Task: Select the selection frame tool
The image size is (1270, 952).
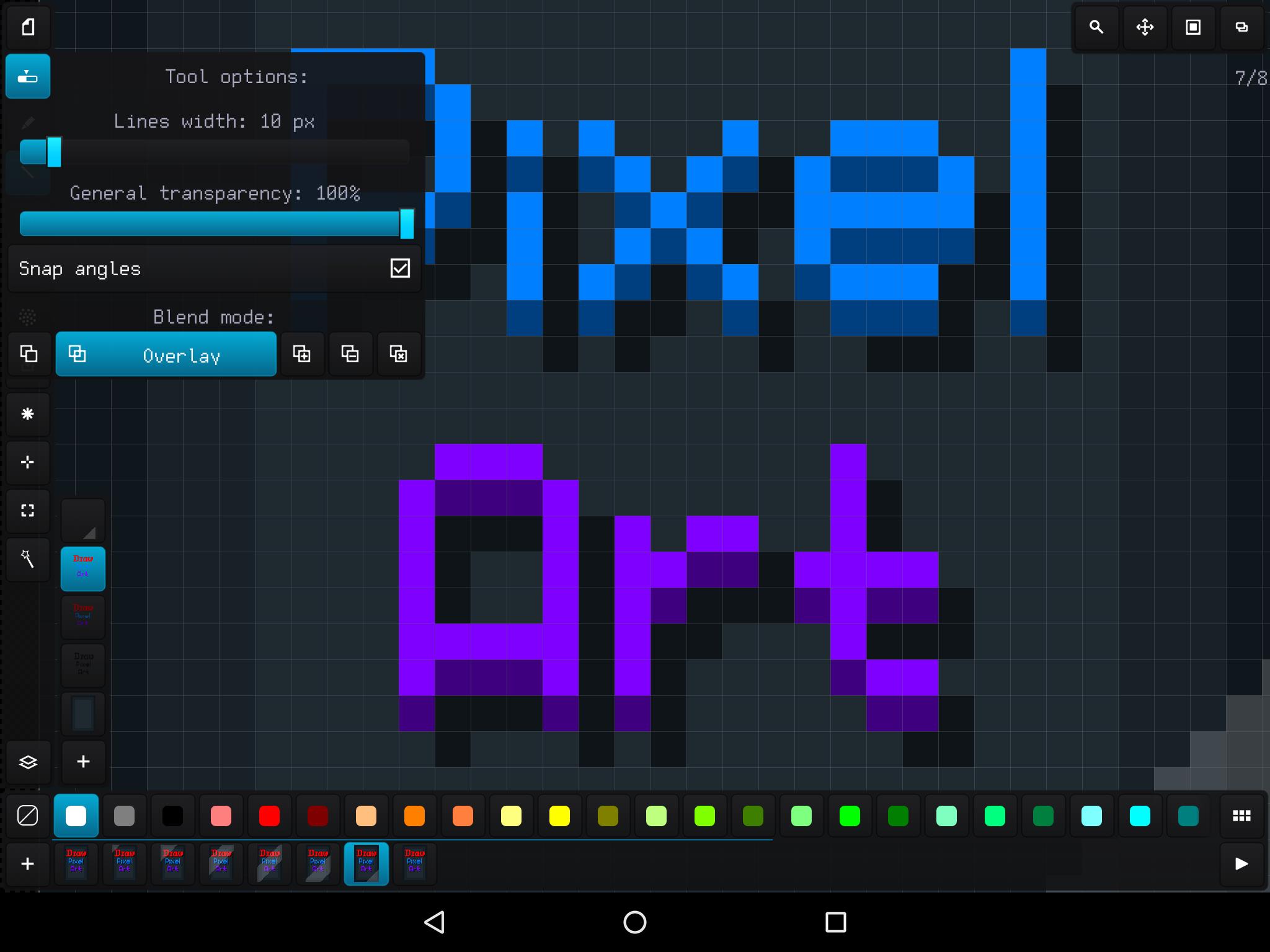Action: click(x=28, y=511)
